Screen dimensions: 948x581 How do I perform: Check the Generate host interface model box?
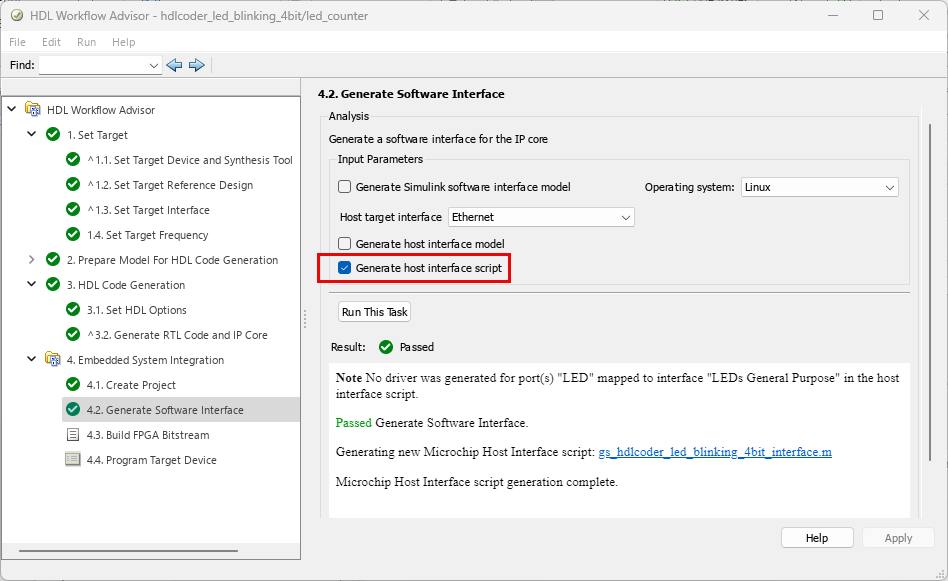click(x=345, y=244)
